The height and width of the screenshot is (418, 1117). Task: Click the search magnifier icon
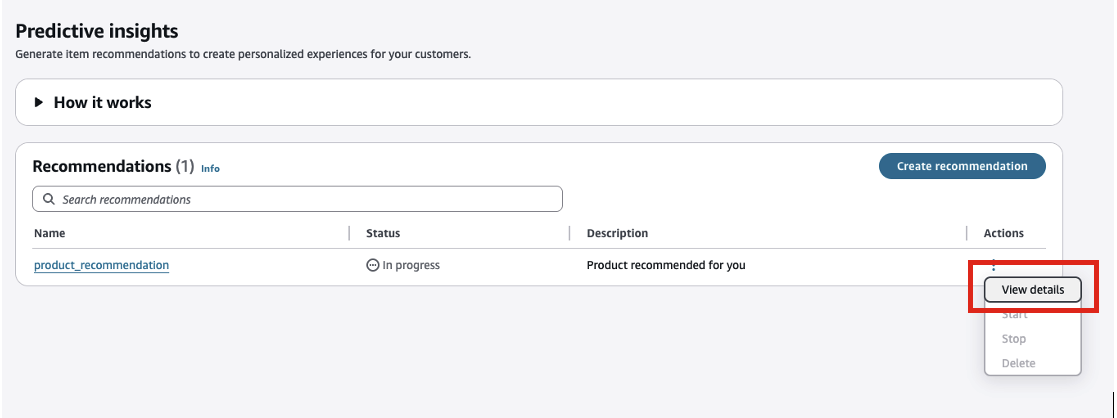coord(49,200)
